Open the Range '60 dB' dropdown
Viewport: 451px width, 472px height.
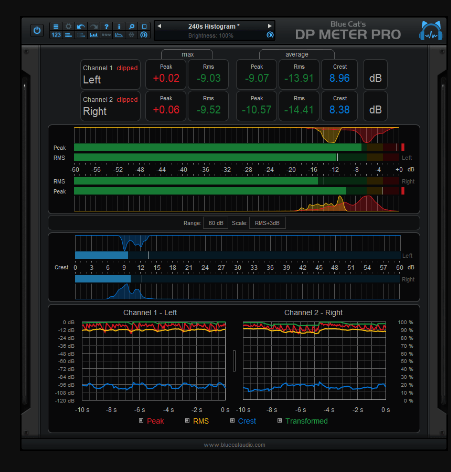[x=215, y=223]
